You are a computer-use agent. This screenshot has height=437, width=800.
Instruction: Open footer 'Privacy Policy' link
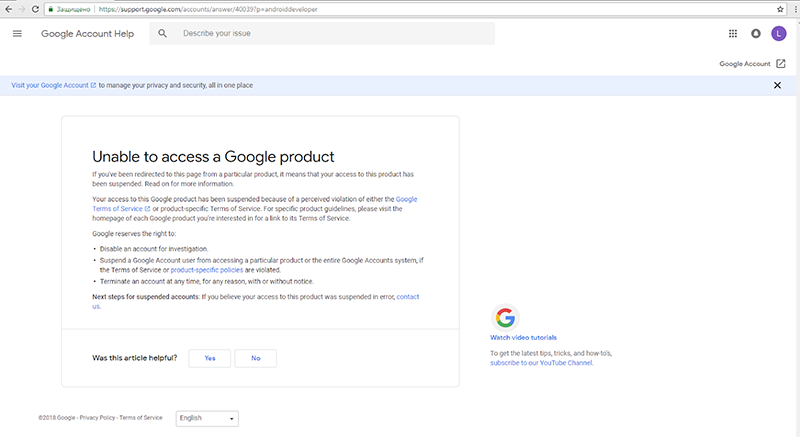(x=97, y=418)
